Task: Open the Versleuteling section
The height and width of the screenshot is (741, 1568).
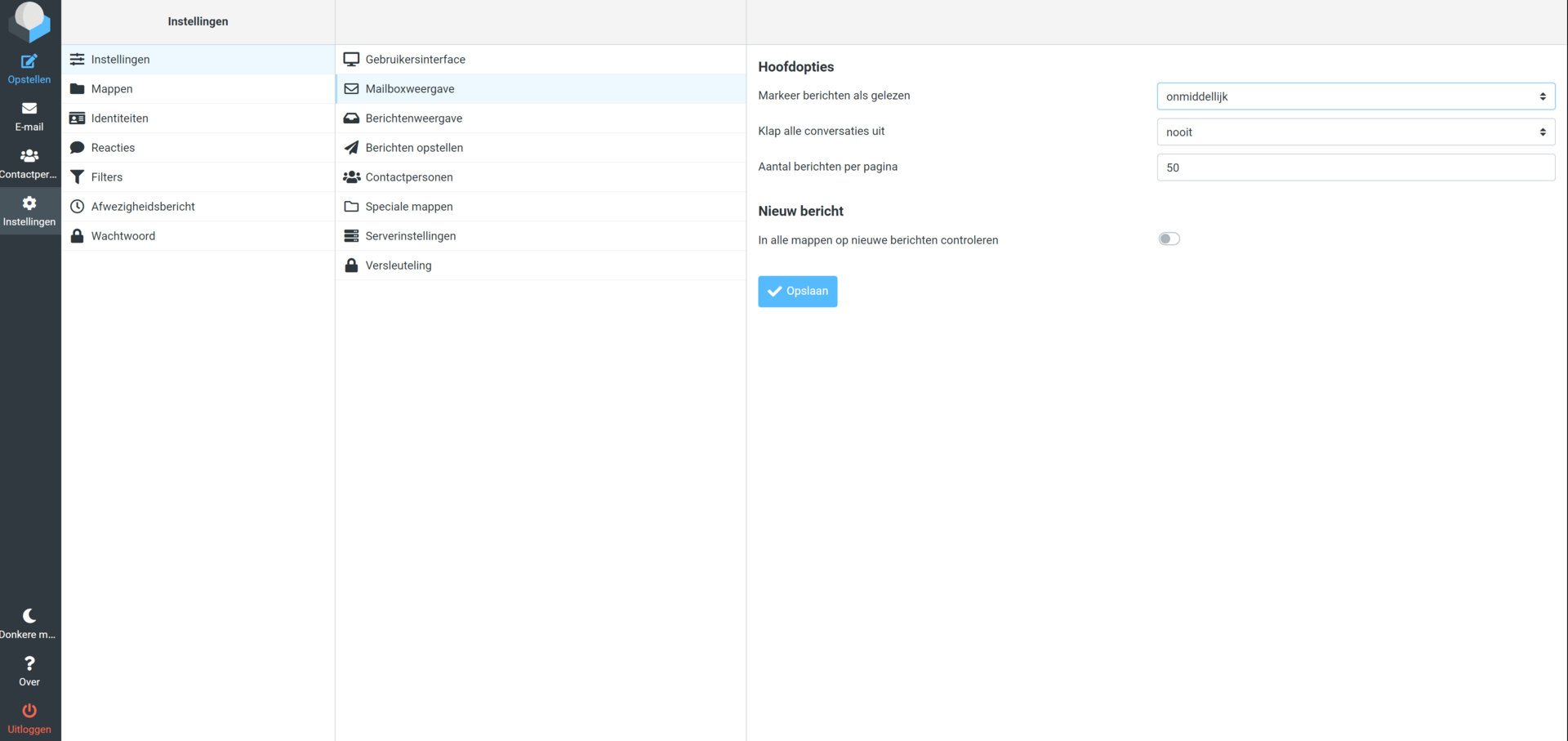Action: [541, 266]
